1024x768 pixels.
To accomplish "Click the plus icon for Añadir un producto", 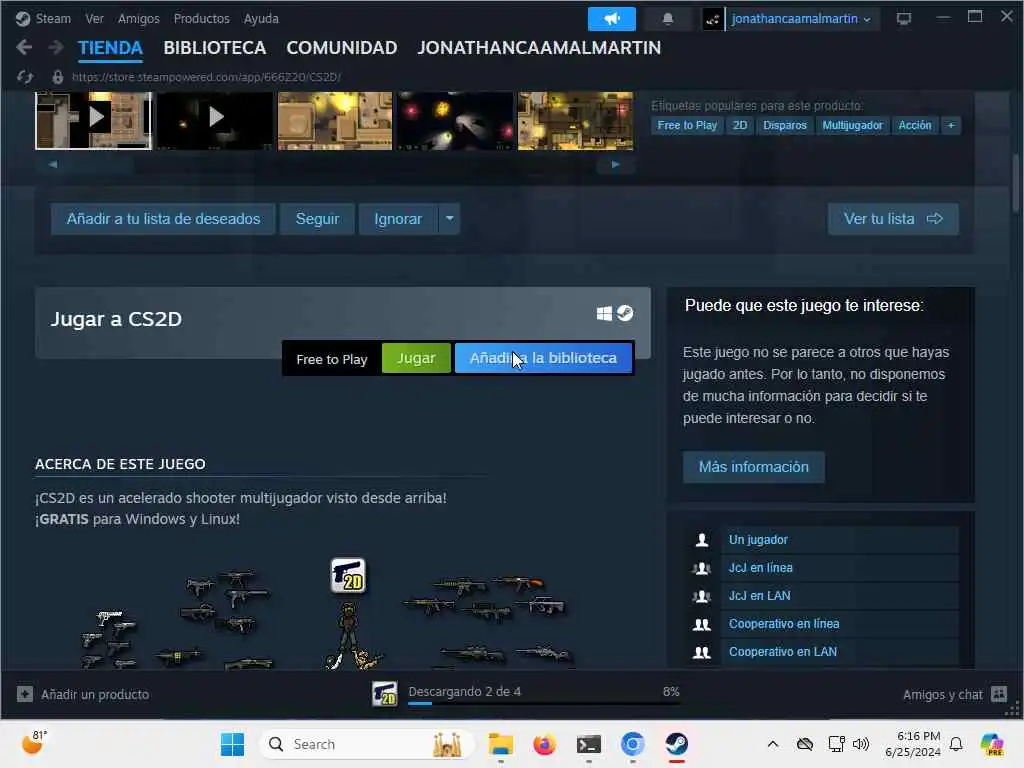I will point(25,694).
